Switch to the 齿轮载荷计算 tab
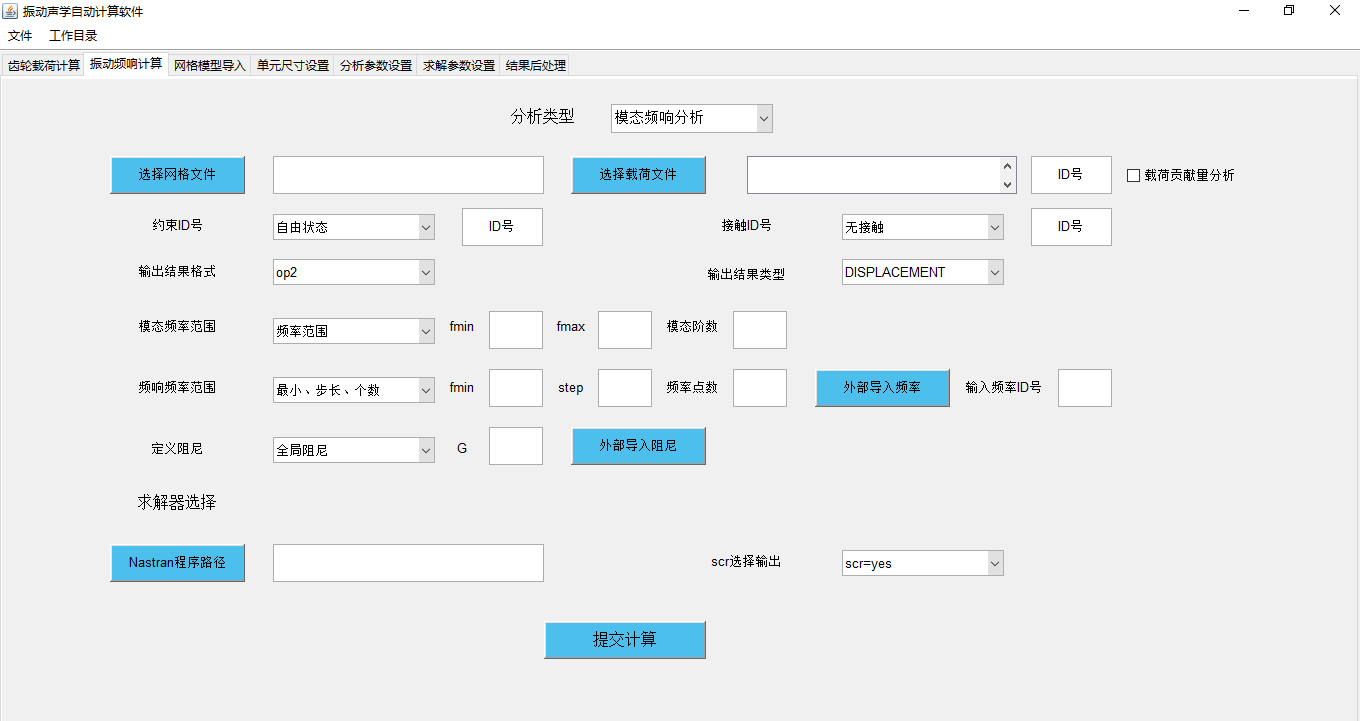1360x721 pixels. (43, 65)
